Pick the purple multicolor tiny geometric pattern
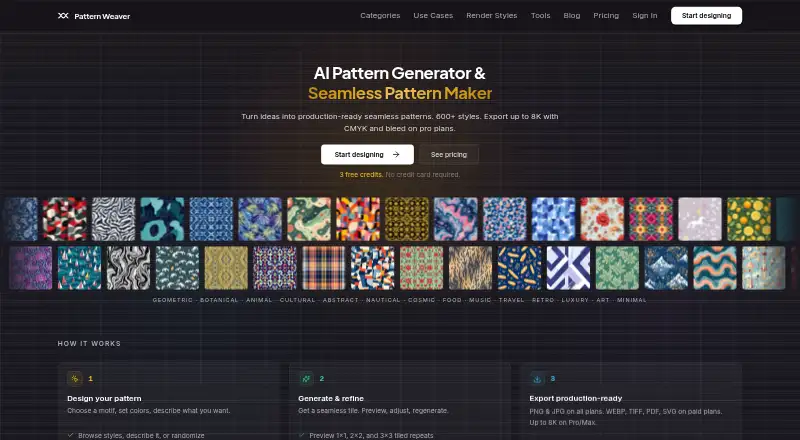800x440 pixels. click(275, 268)
